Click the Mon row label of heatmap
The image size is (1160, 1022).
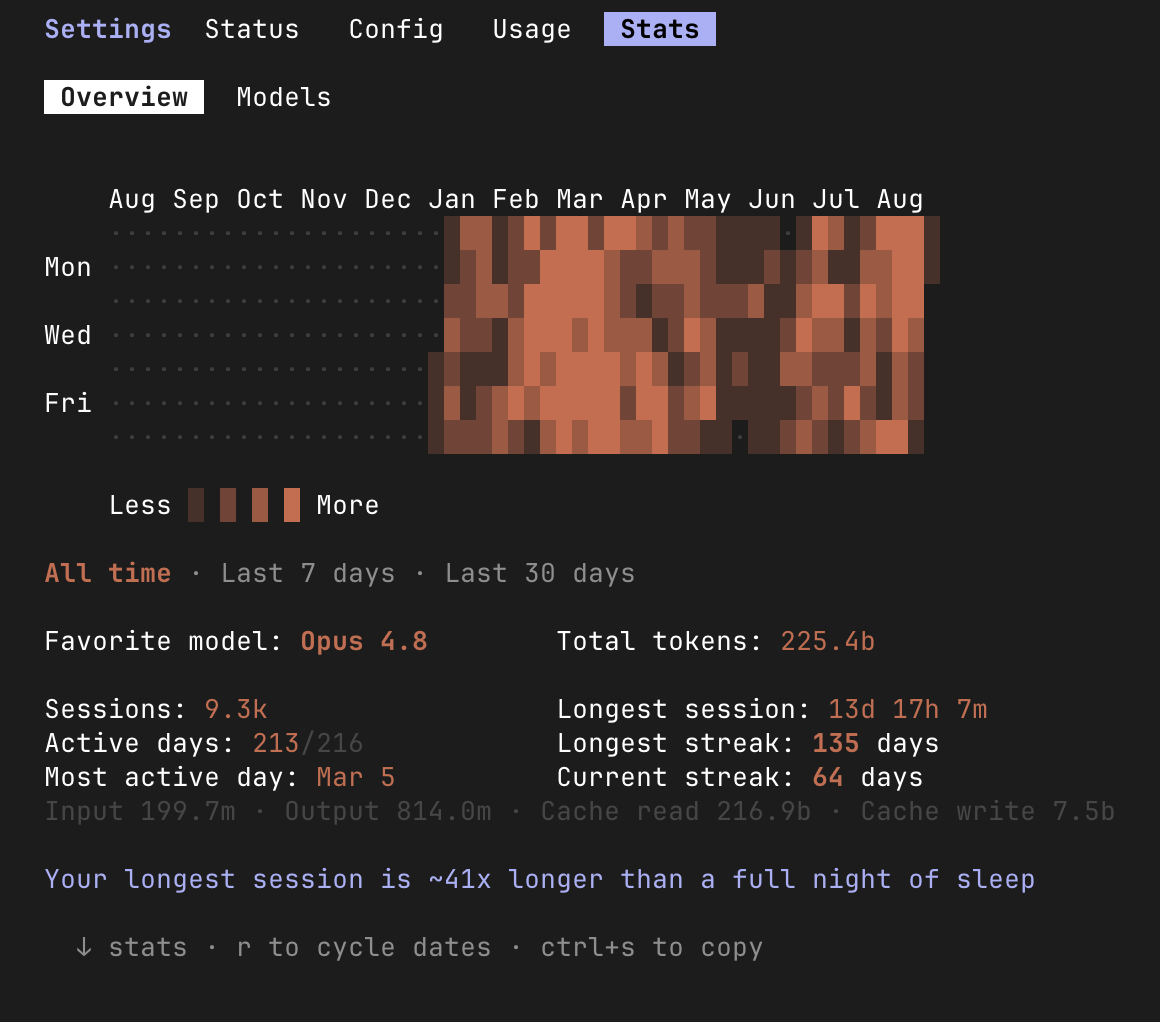pyautogui.click(x=68, y=267)
